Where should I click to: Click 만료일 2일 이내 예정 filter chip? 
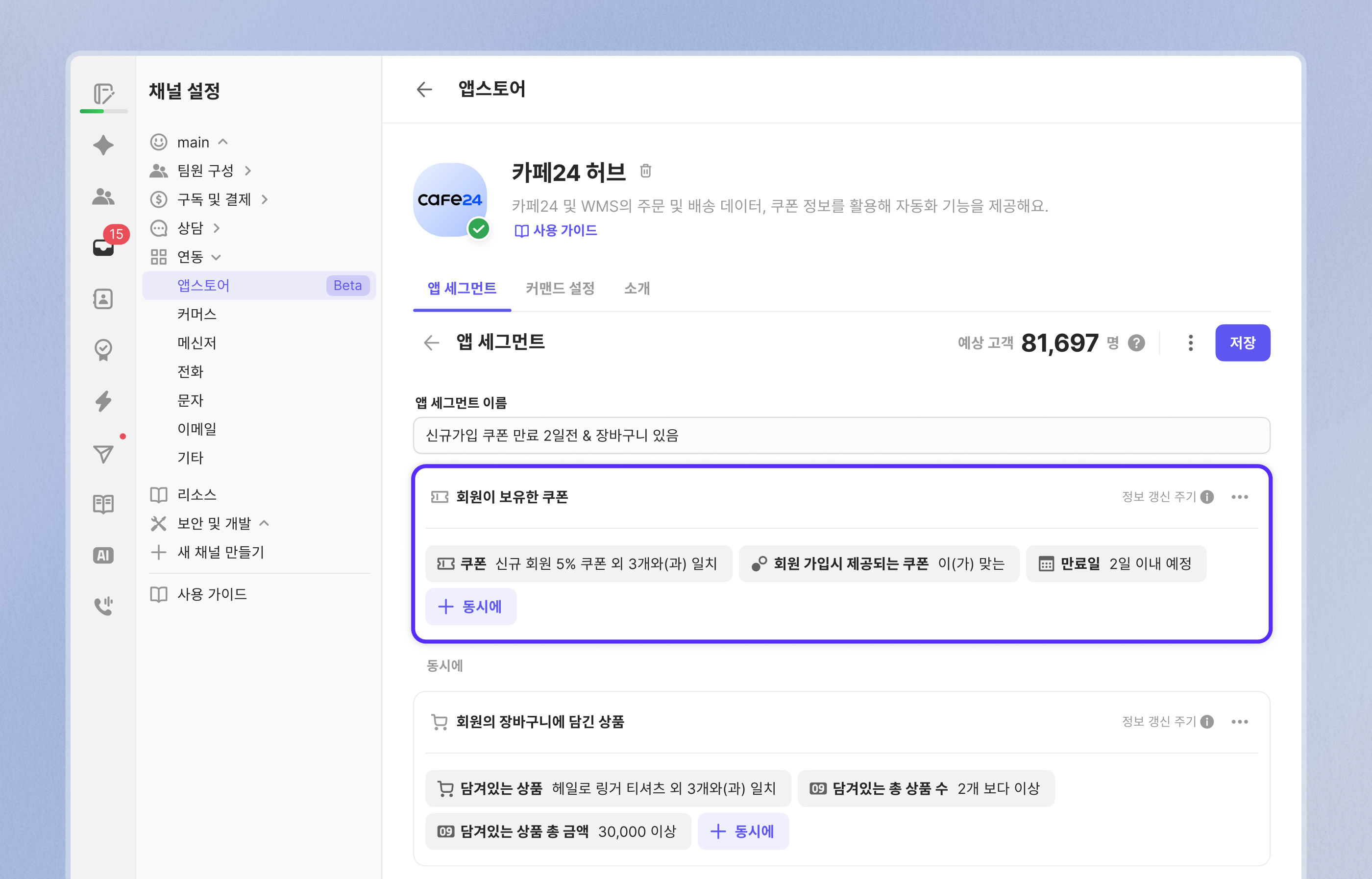click(x=1116, y=564)
